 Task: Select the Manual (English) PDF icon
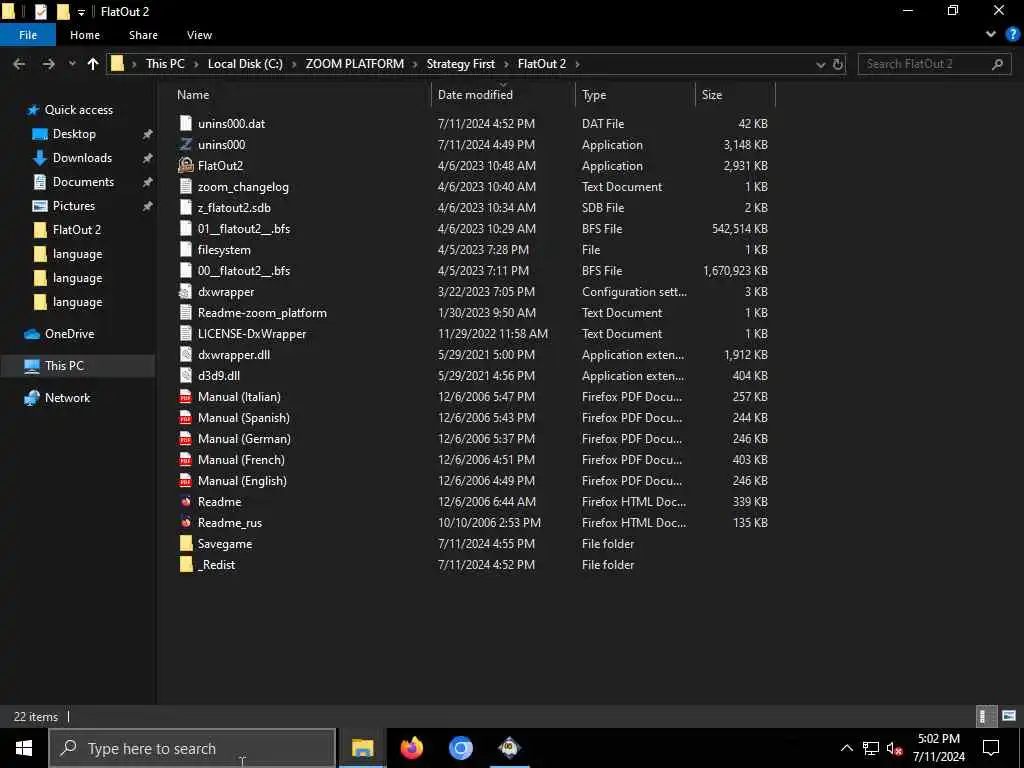[185, 481]
